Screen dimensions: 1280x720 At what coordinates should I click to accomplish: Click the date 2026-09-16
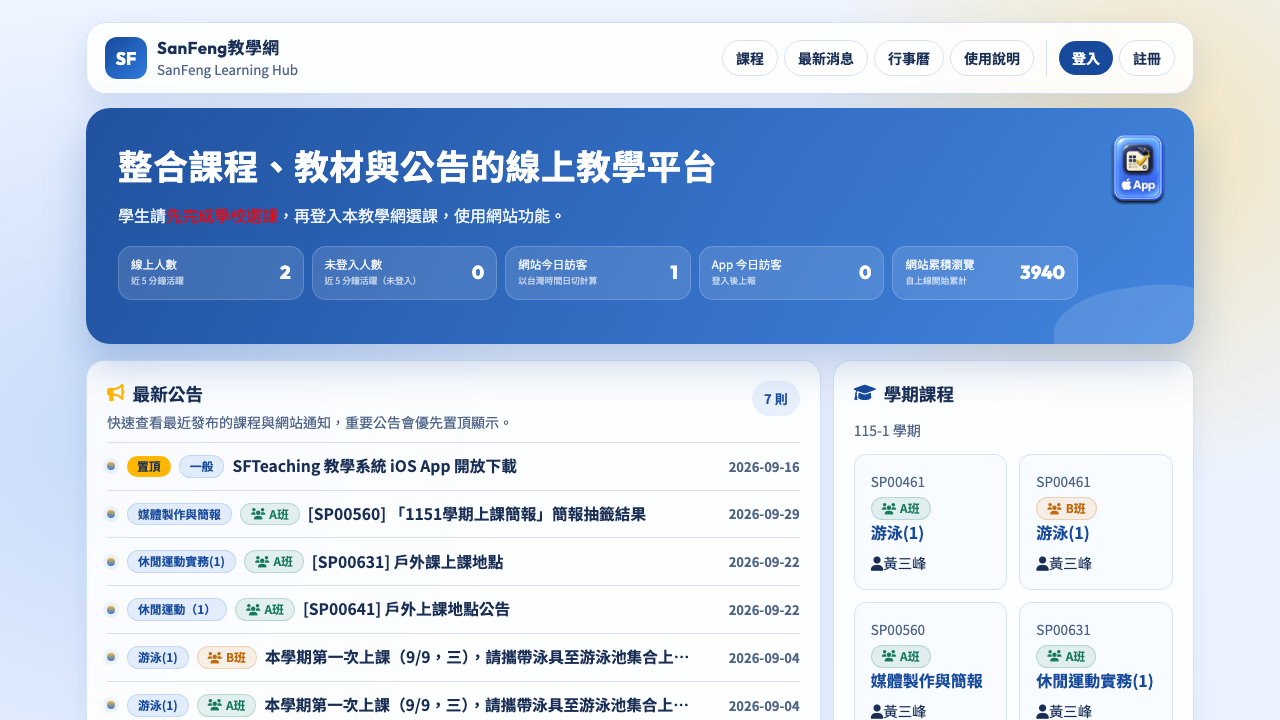pyautogui.click(x=764, y=467)
